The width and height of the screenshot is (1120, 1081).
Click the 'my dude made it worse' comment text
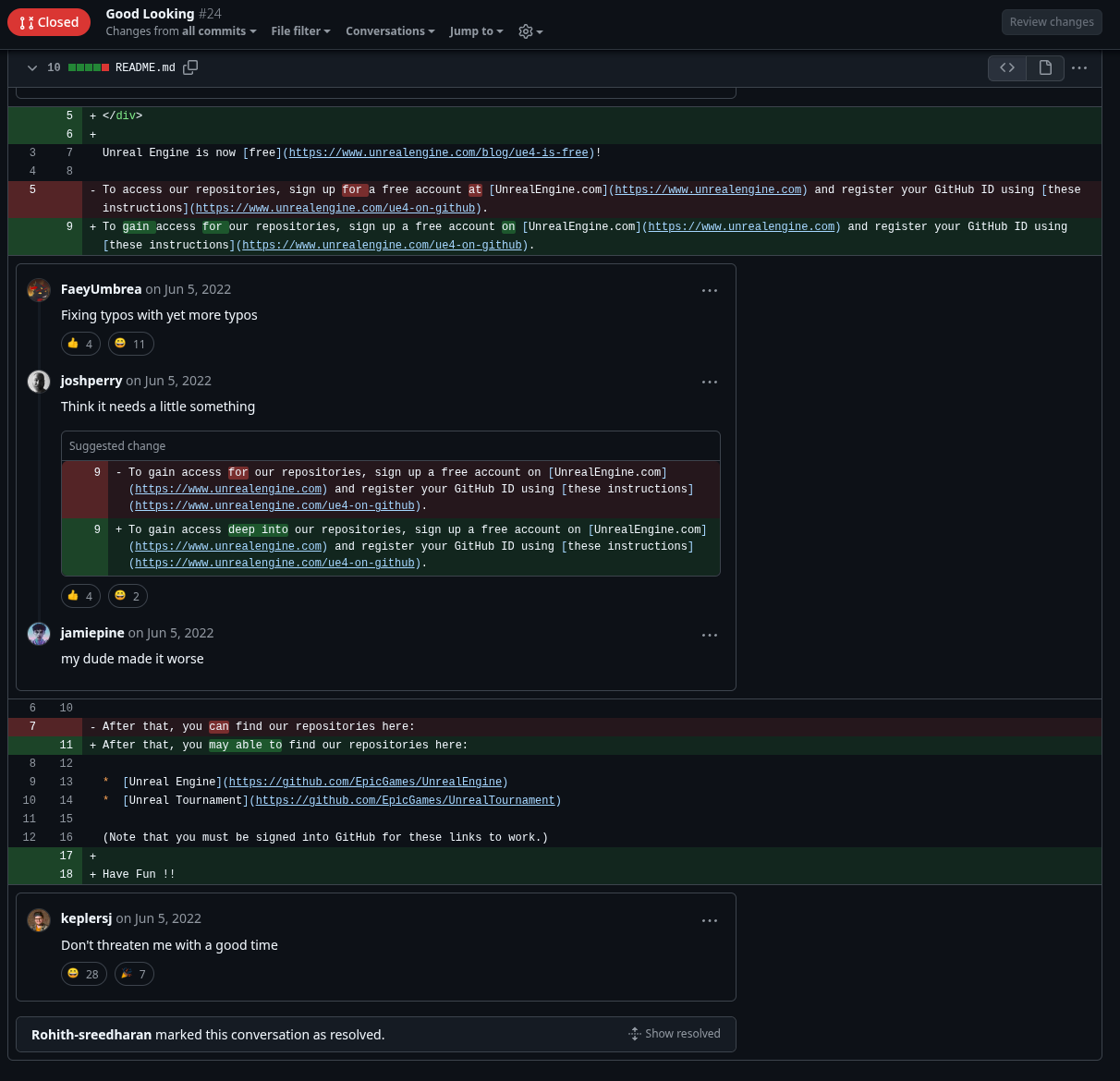click(132, 659)
